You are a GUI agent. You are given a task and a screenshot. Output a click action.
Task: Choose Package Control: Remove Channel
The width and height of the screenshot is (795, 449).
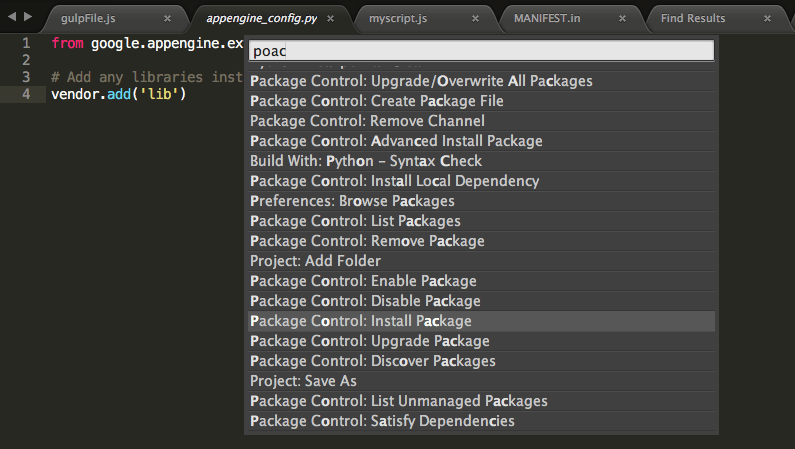pyautogui.click(x=481, y=121)
